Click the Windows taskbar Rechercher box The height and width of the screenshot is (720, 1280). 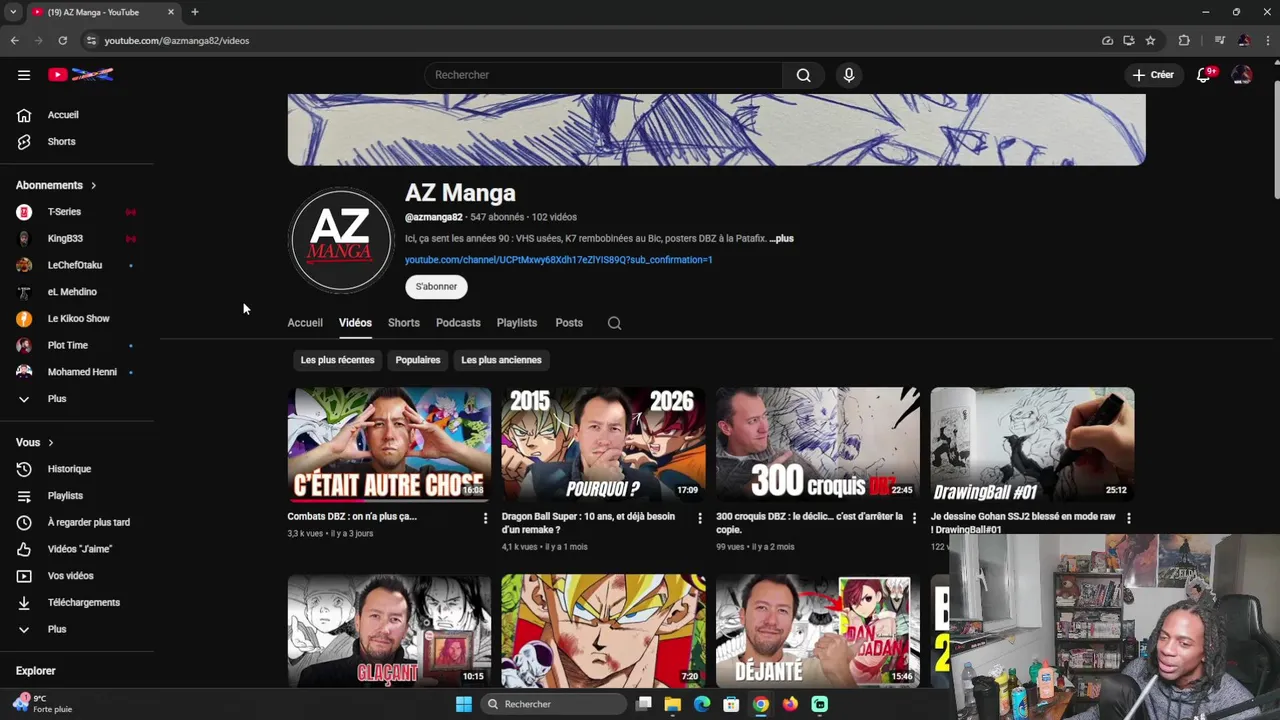coord(552,704)
